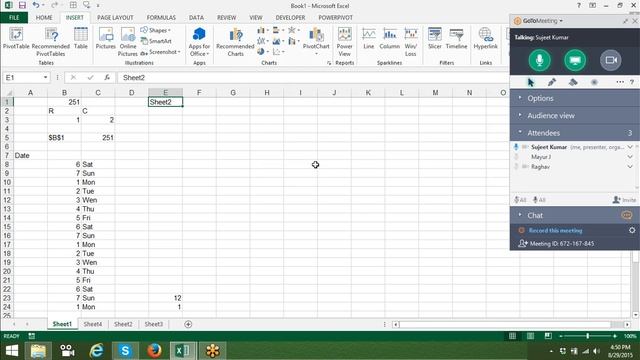
Task: Switch to the DATA ribbon tab
Action: (196, 18)
